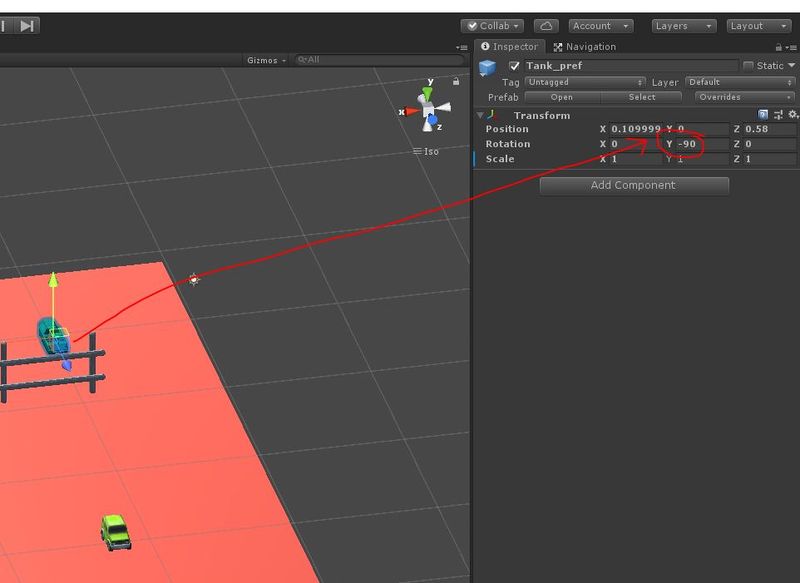Click the directional light sun gizmo
The image size is (800, 583).
[193, 280]
